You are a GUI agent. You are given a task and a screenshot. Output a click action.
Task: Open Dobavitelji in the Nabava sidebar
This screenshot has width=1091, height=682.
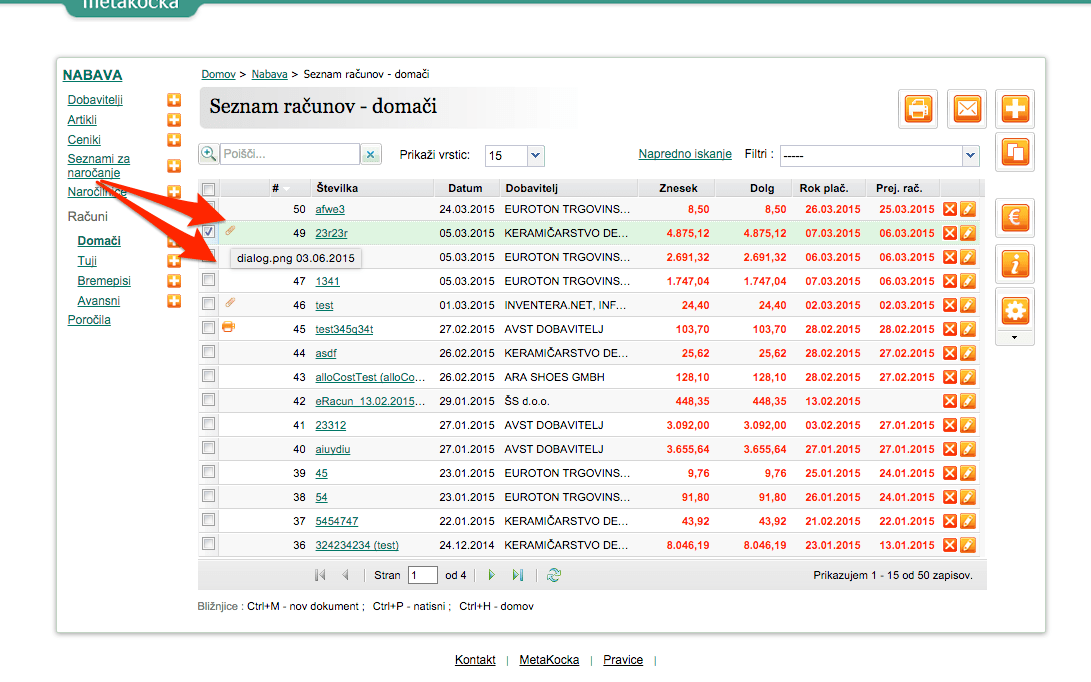coord(95,100)
